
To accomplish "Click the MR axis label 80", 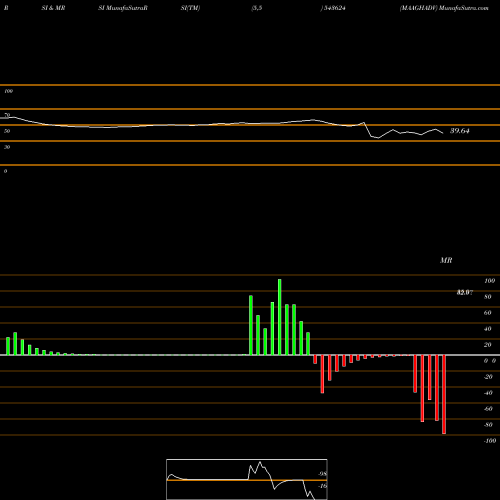I will (x=488, y=297).
